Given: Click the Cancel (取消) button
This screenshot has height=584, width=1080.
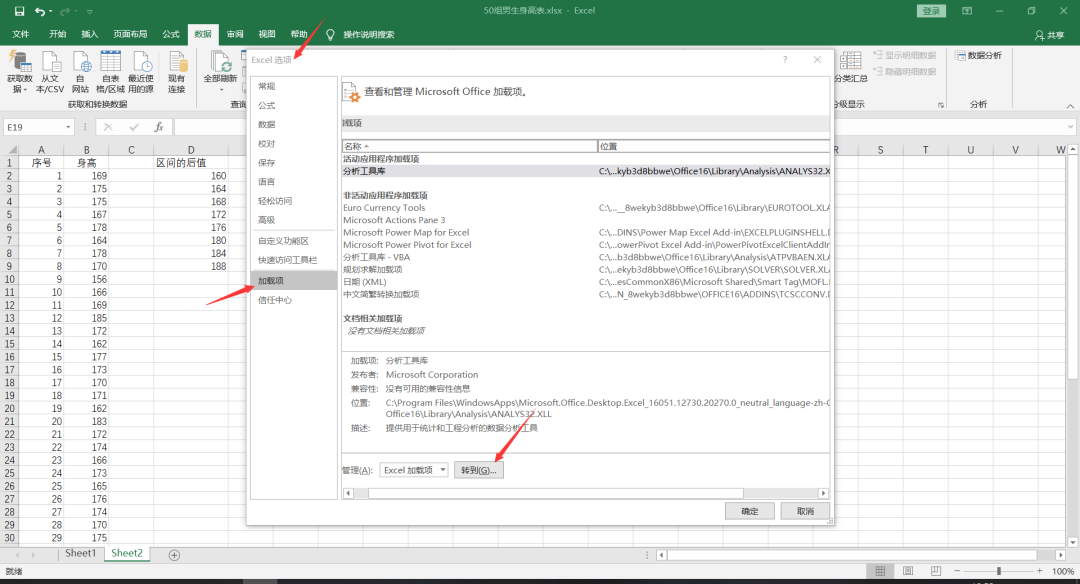Looking at the screenshot, I should coord(804,511).
